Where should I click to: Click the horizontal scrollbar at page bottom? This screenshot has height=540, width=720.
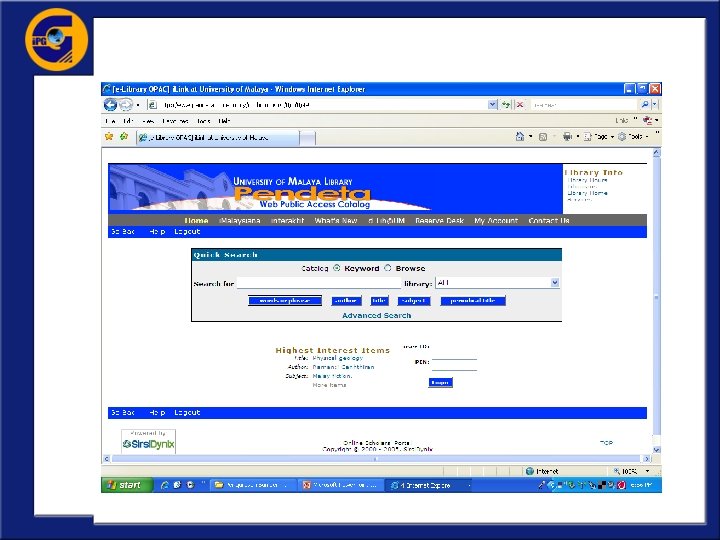coord(376,459)
